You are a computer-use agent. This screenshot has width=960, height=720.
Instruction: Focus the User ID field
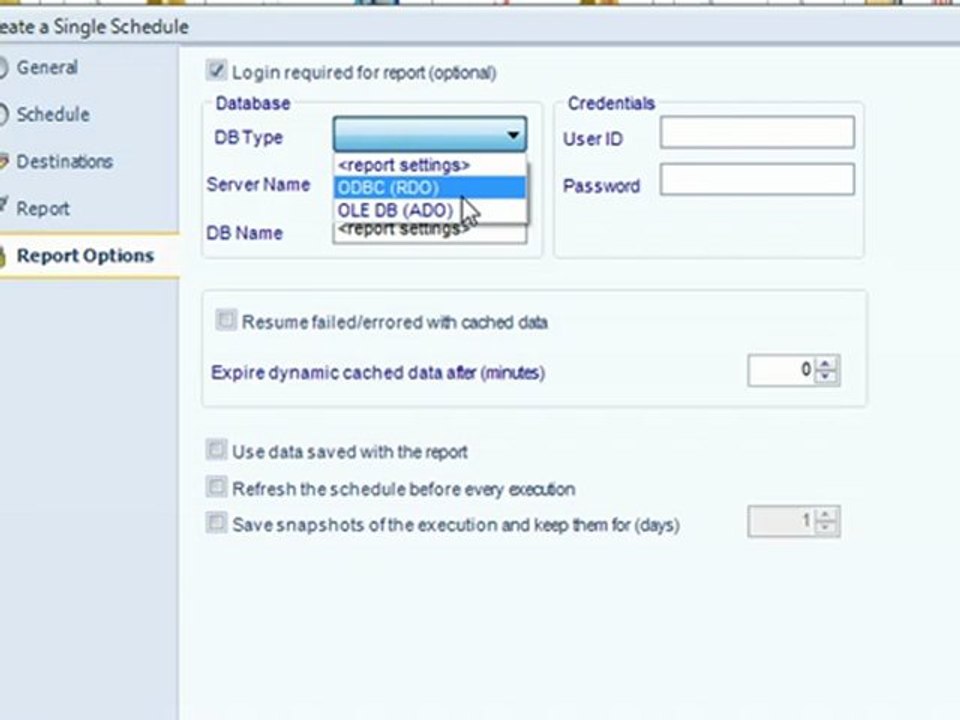[x=757, y=132]
